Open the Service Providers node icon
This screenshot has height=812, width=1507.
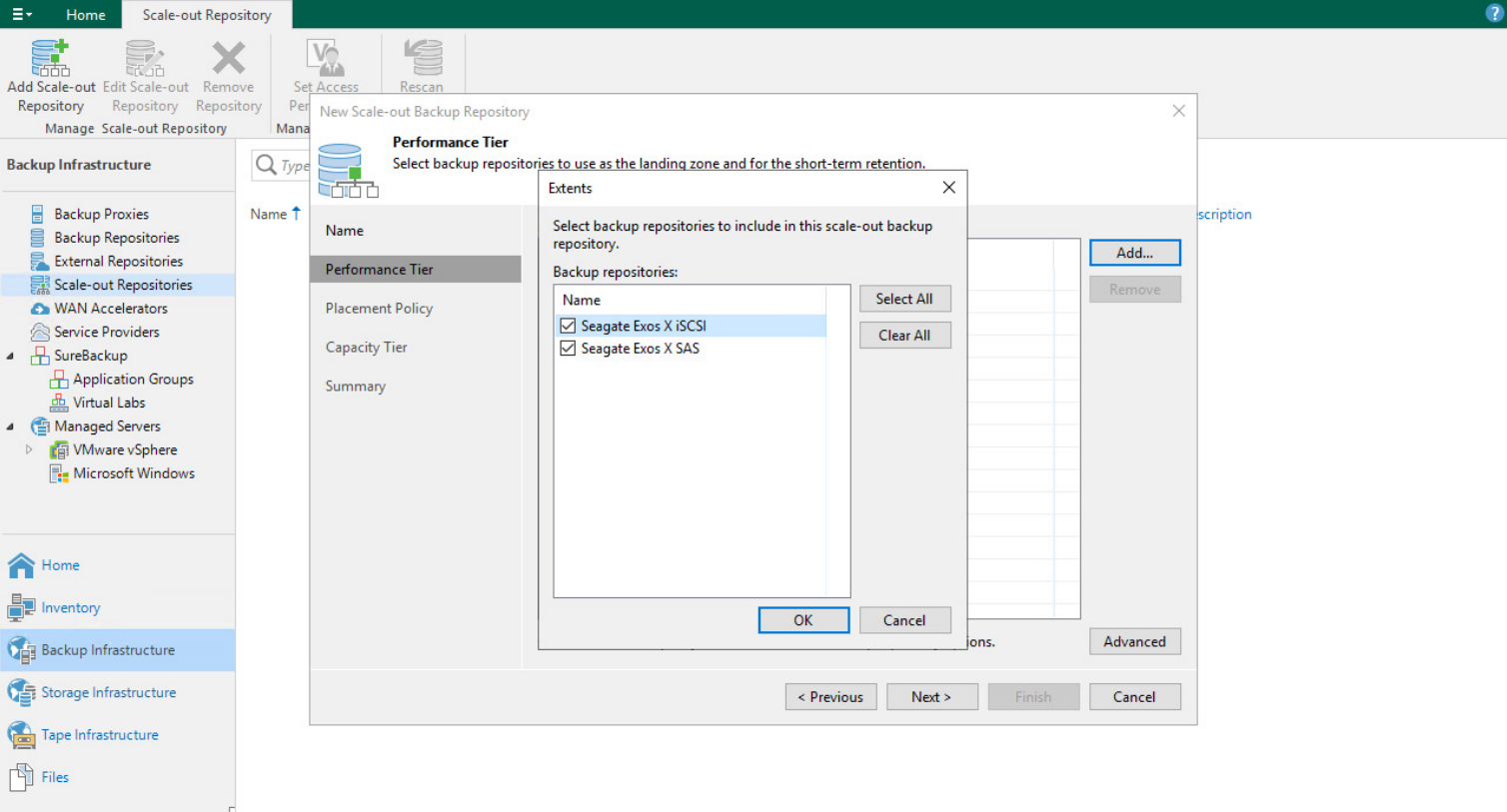(x=40, y=332)
